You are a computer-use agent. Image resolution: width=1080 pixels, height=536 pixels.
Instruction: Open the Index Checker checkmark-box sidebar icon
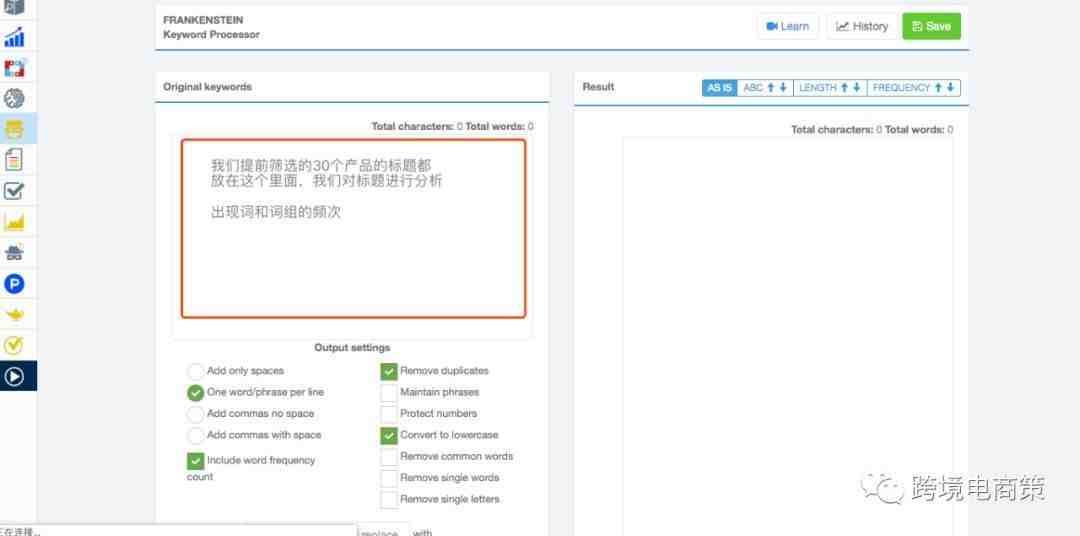click(14, 191)
